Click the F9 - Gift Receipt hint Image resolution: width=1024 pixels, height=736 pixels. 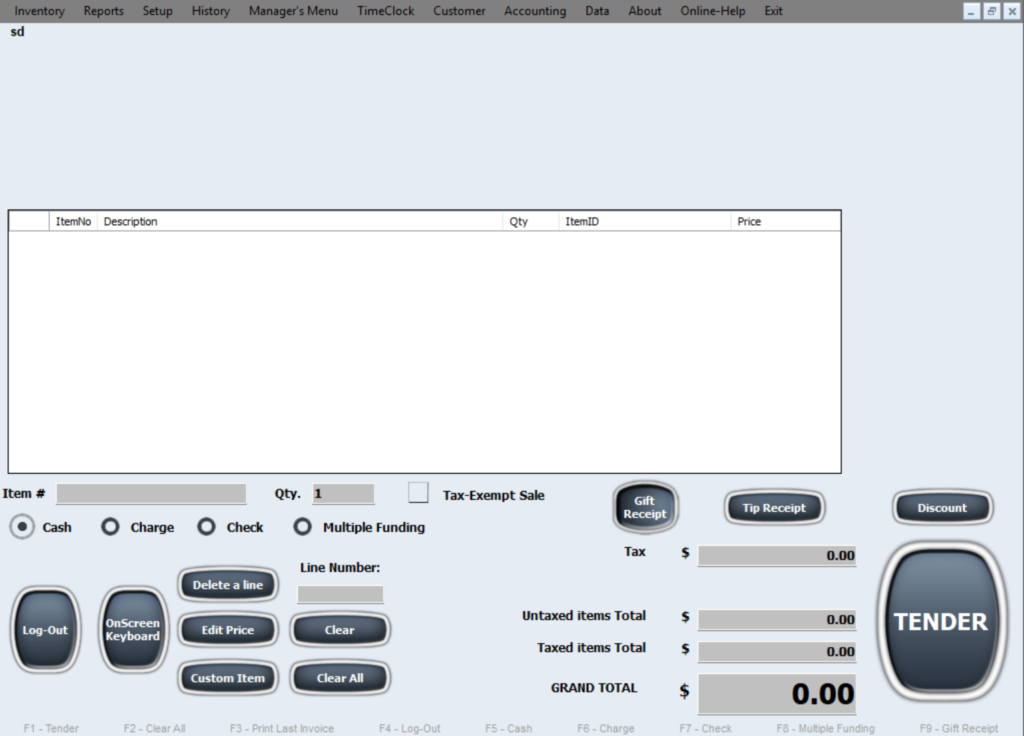tap(959, 728)
